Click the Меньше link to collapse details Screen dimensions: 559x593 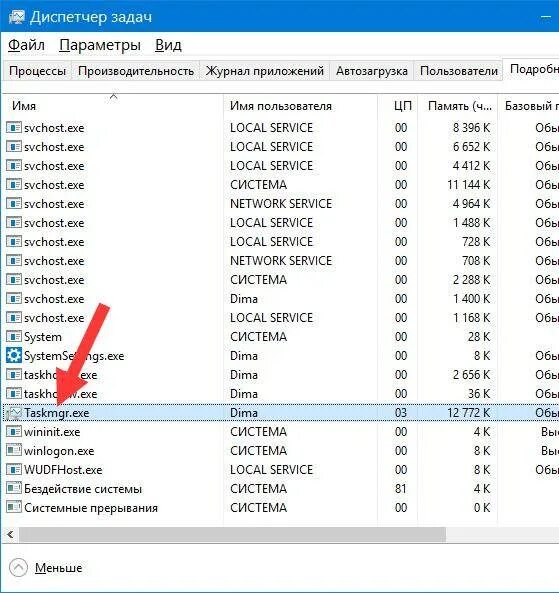click(x=59, y=568)
